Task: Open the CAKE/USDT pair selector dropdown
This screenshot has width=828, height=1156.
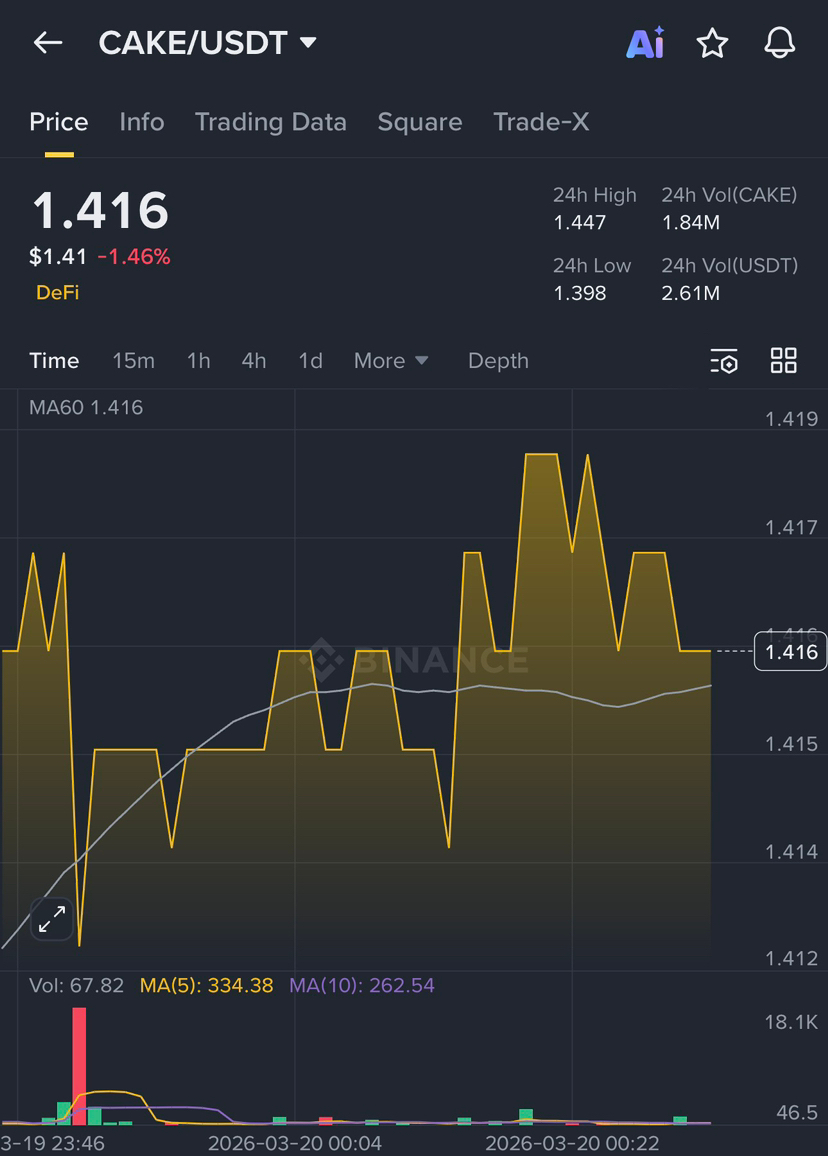Action: pyautogui.click(x=208, y=43)
